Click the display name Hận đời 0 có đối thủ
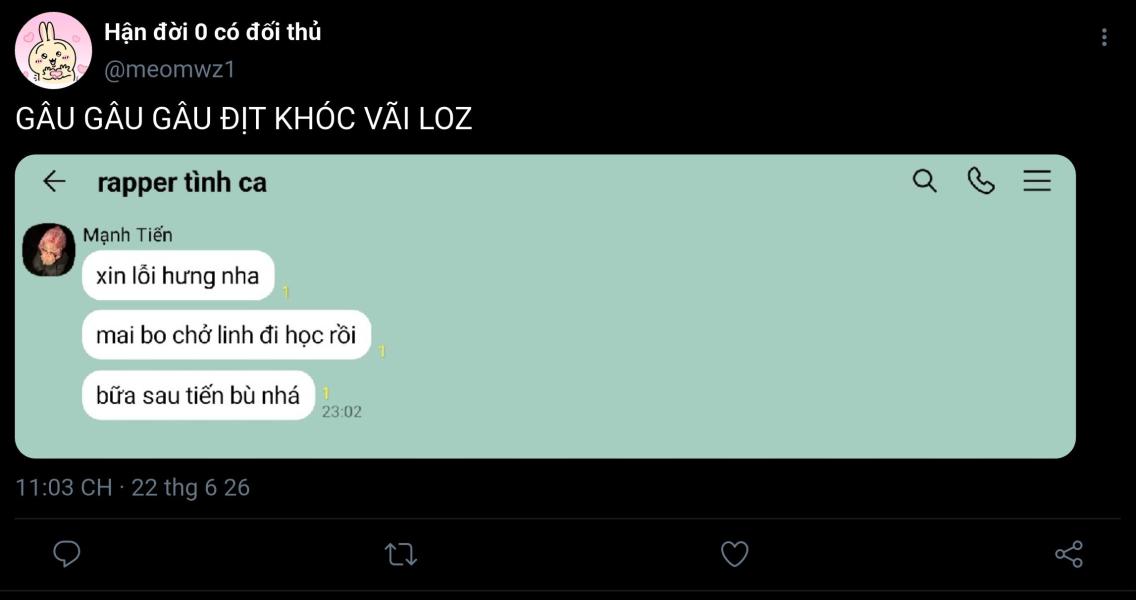Screen dimensions: 1136x600 coord(212,33)
